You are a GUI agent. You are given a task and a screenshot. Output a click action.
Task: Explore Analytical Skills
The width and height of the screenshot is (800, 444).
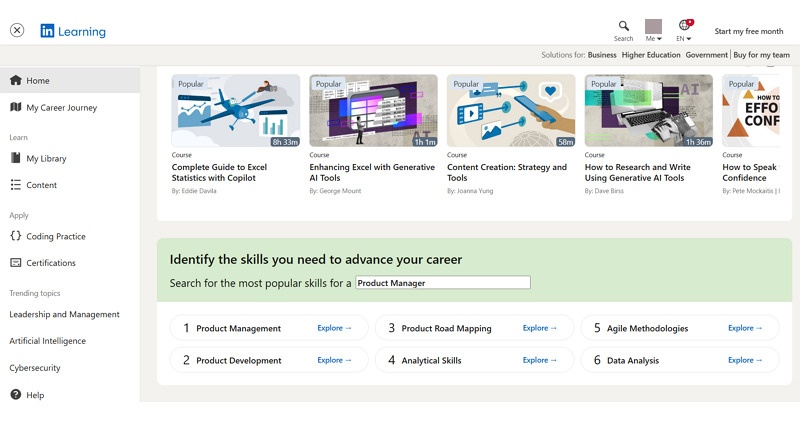pos(540,360)
